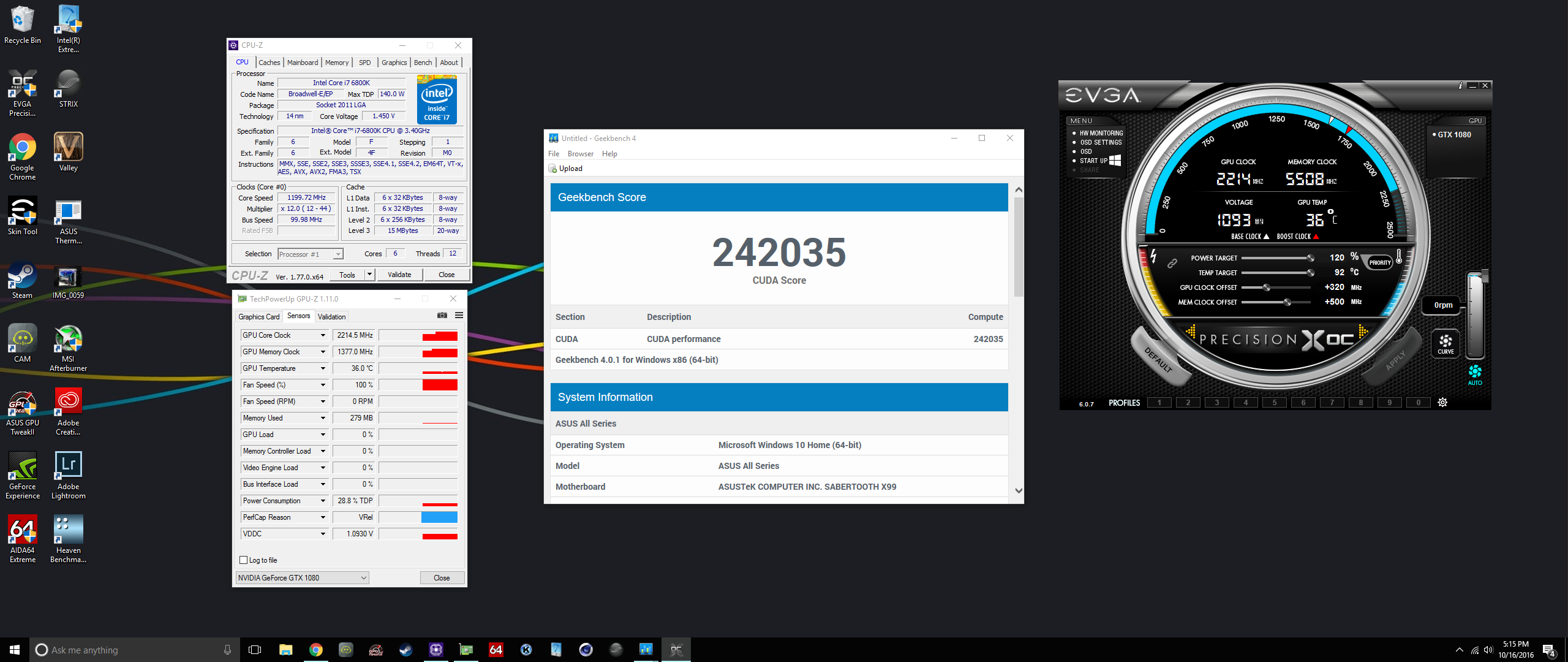This screenshot has height=662, width=1568.
Task: Switch to GPU-Z Validation tab
Action: coord(331,317)
